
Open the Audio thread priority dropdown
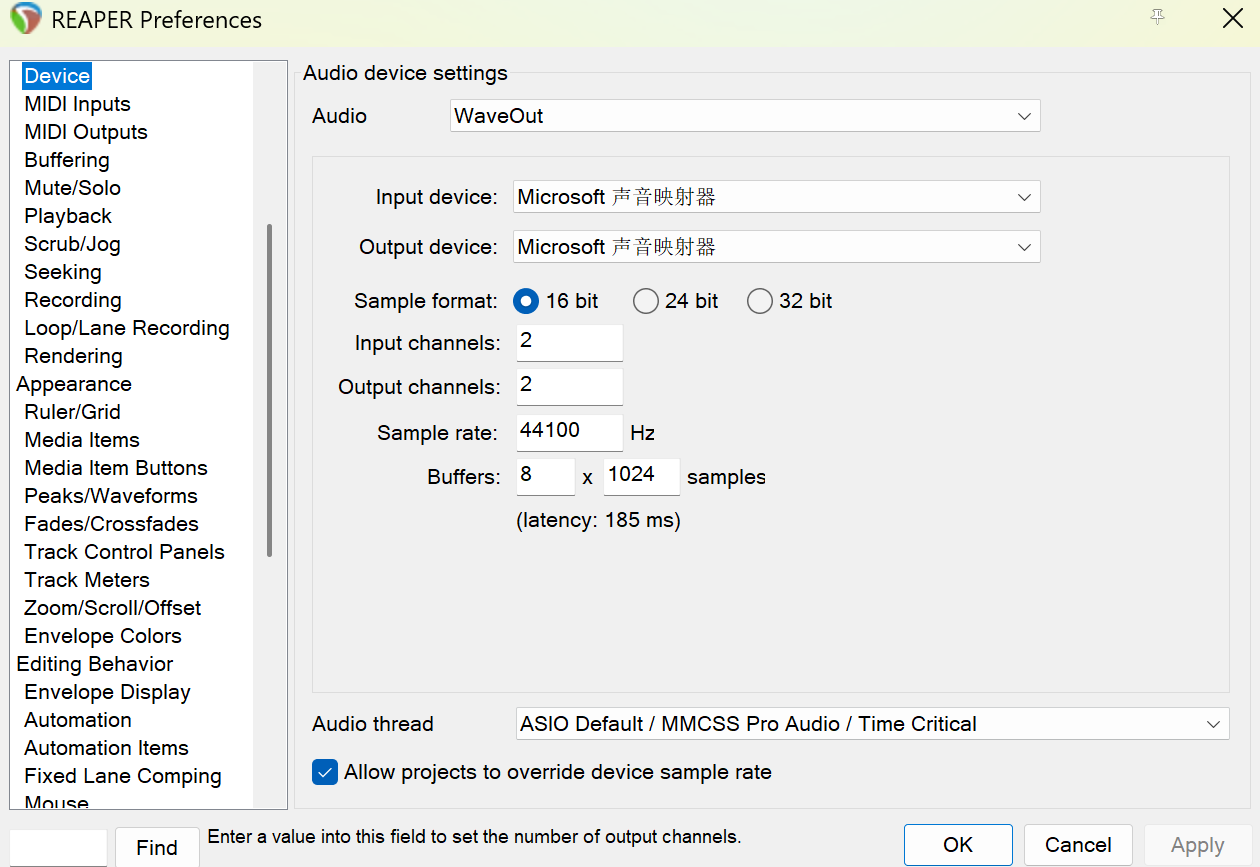871,724
